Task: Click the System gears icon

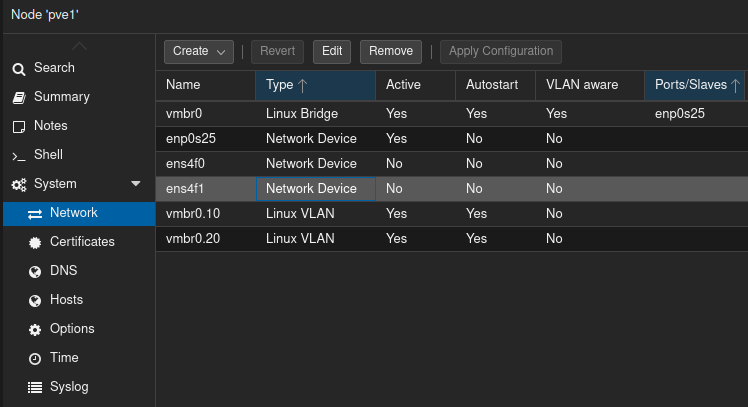Action: click(19, 185)
